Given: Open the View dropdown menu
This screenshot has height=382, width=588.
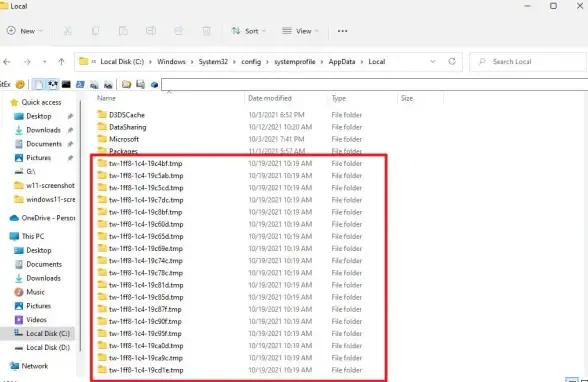Looking at the screenshot, I should (300, 31).
